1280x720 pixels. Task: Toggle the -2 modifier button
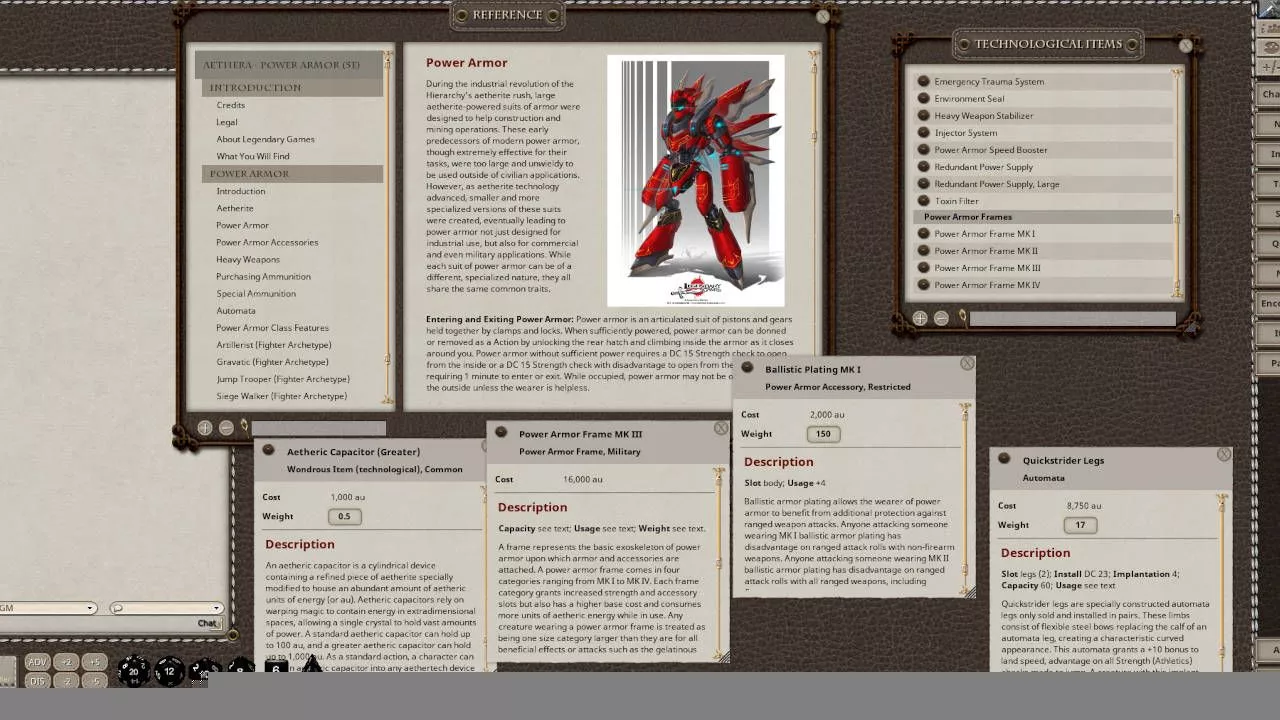coord(67,681)
